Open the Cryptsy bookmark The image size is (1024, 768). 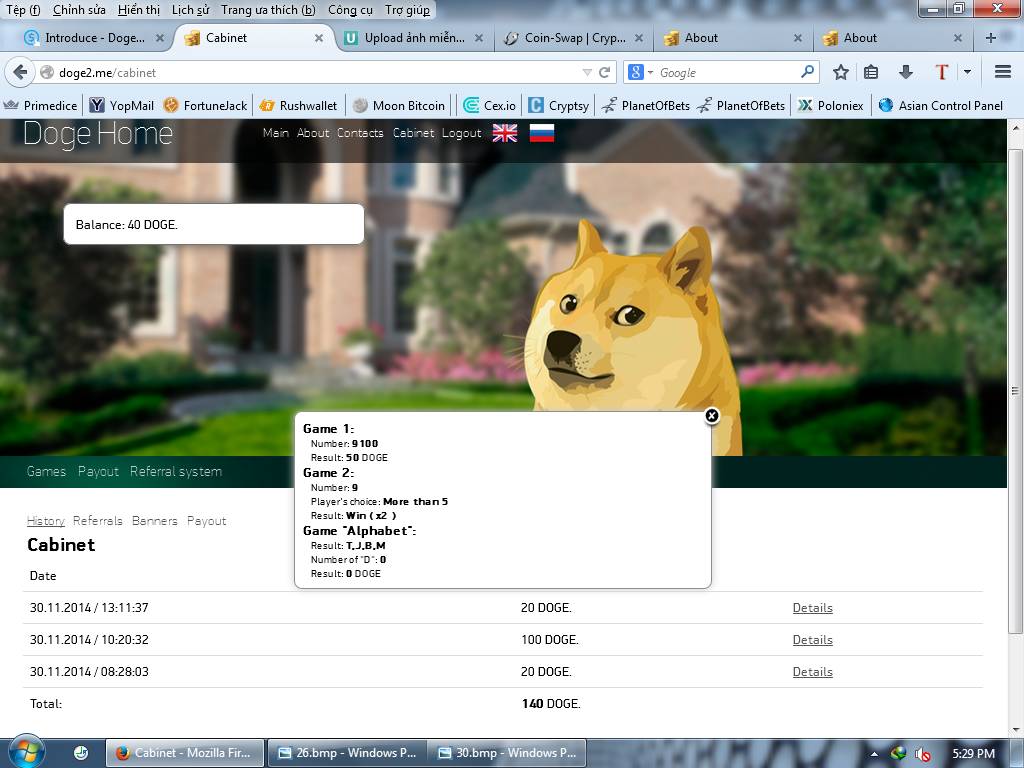coord(558,105)
